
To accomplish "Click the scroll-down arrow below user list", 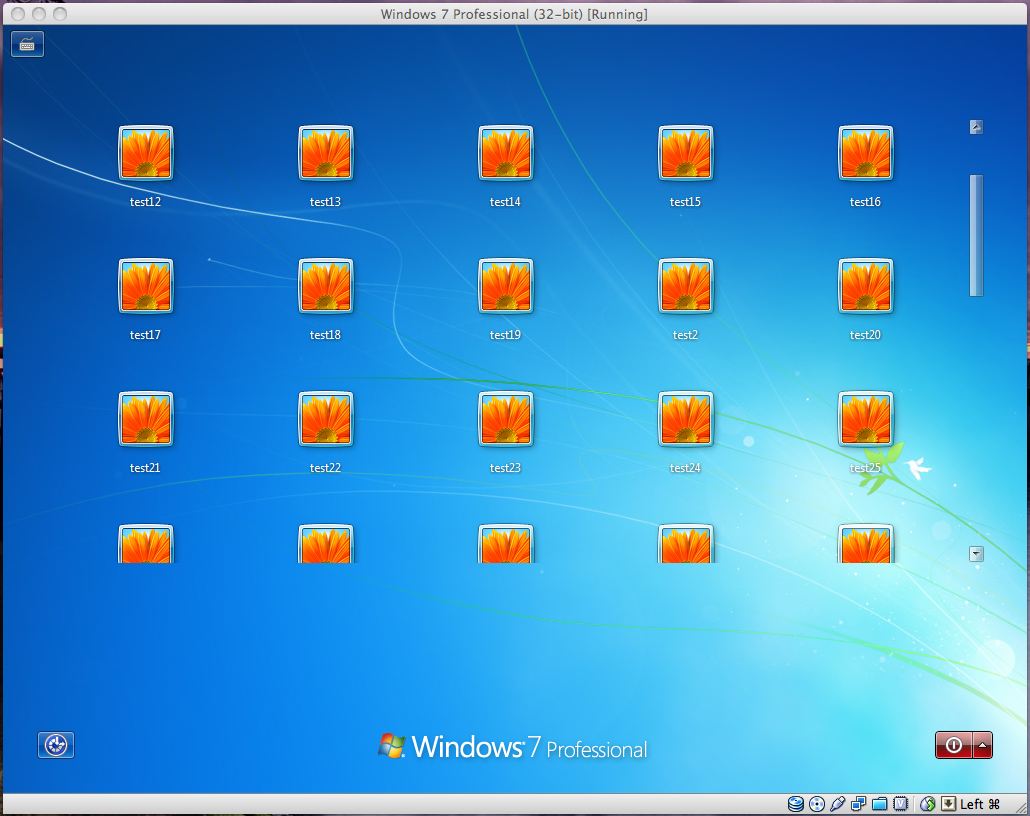I will point(975,553).
